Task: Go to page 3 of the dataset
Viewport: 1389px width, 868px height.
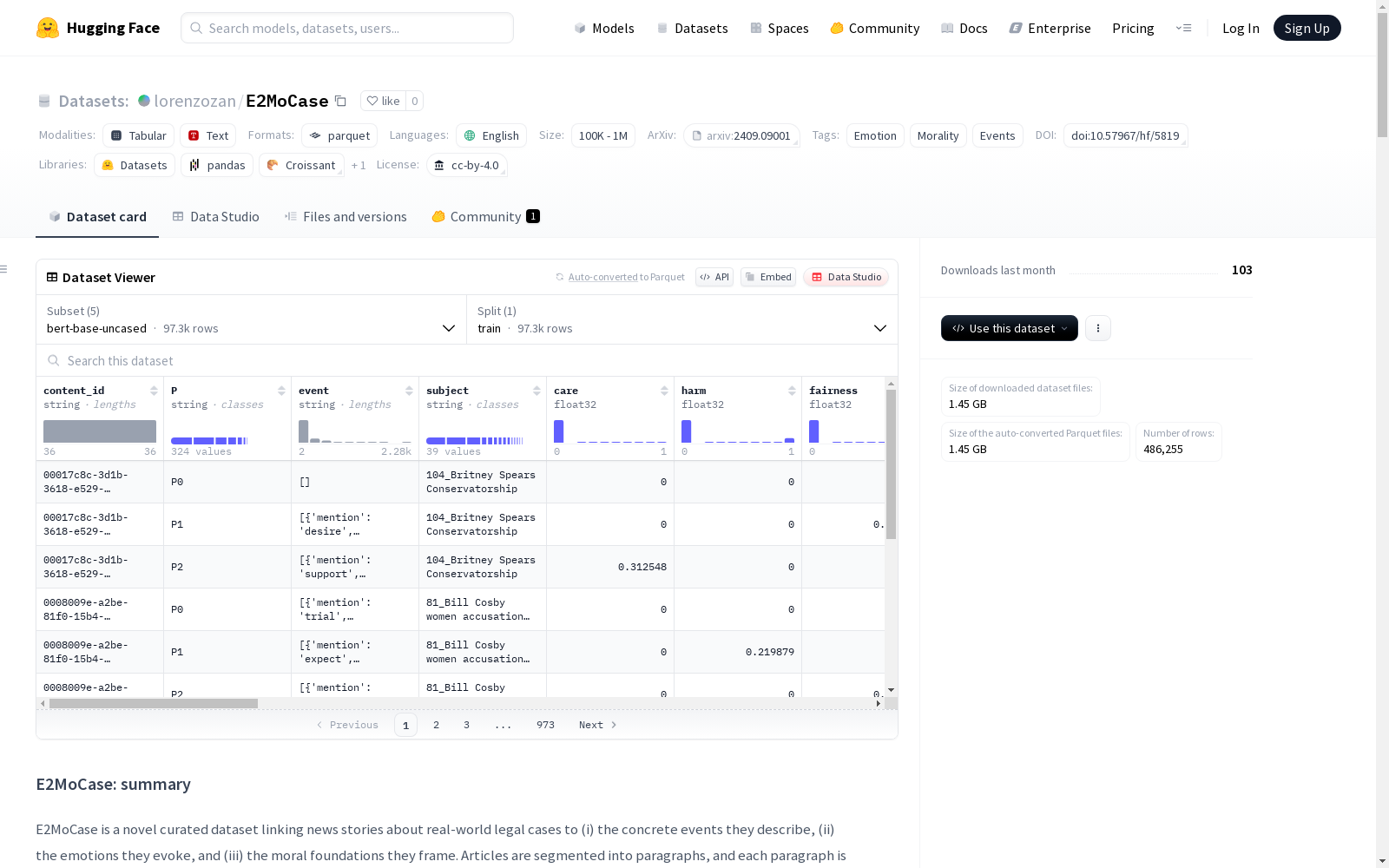Action: click(x=466, y=725)
